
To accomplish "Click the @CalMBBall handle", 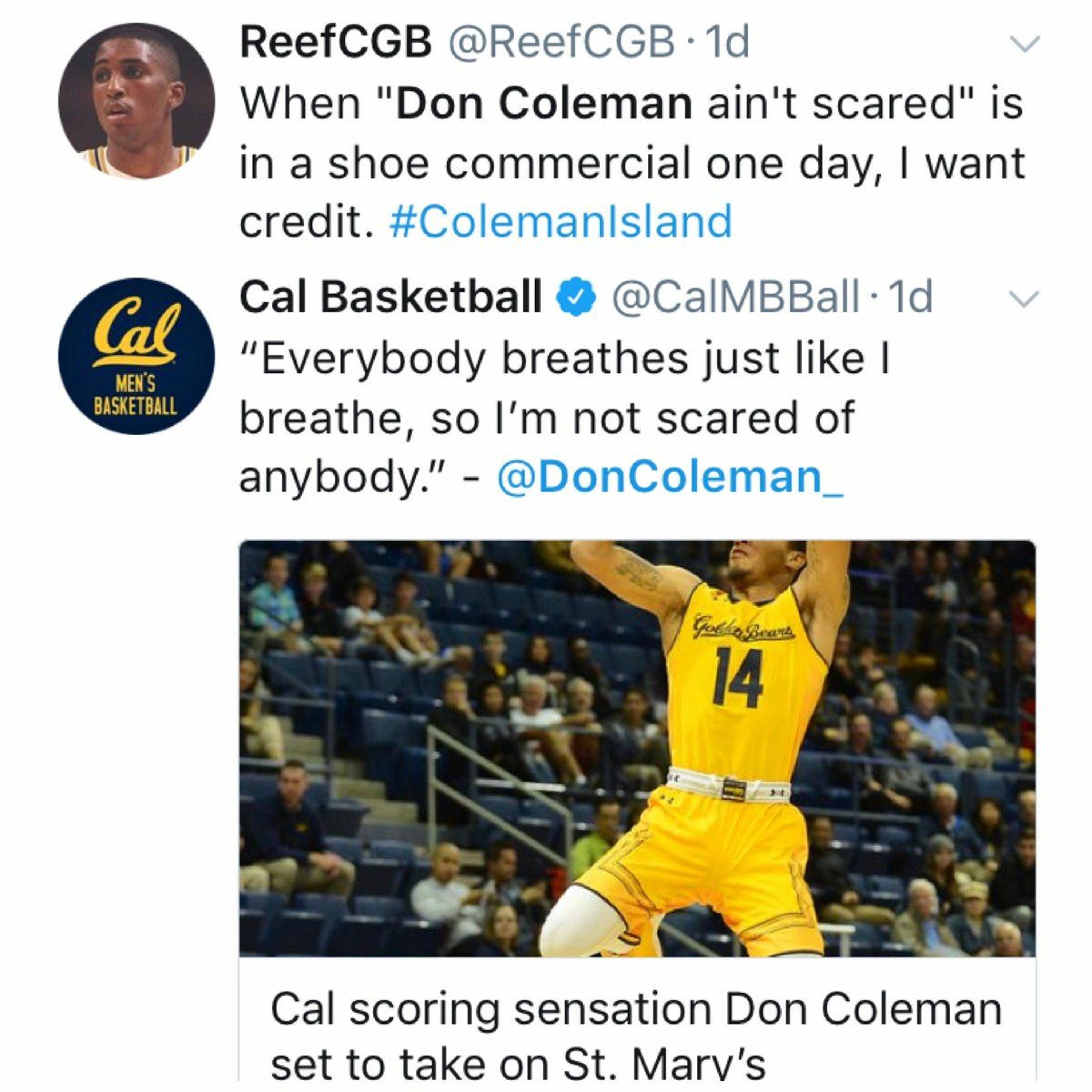I will pyautogui.click(x=735, y=297).
